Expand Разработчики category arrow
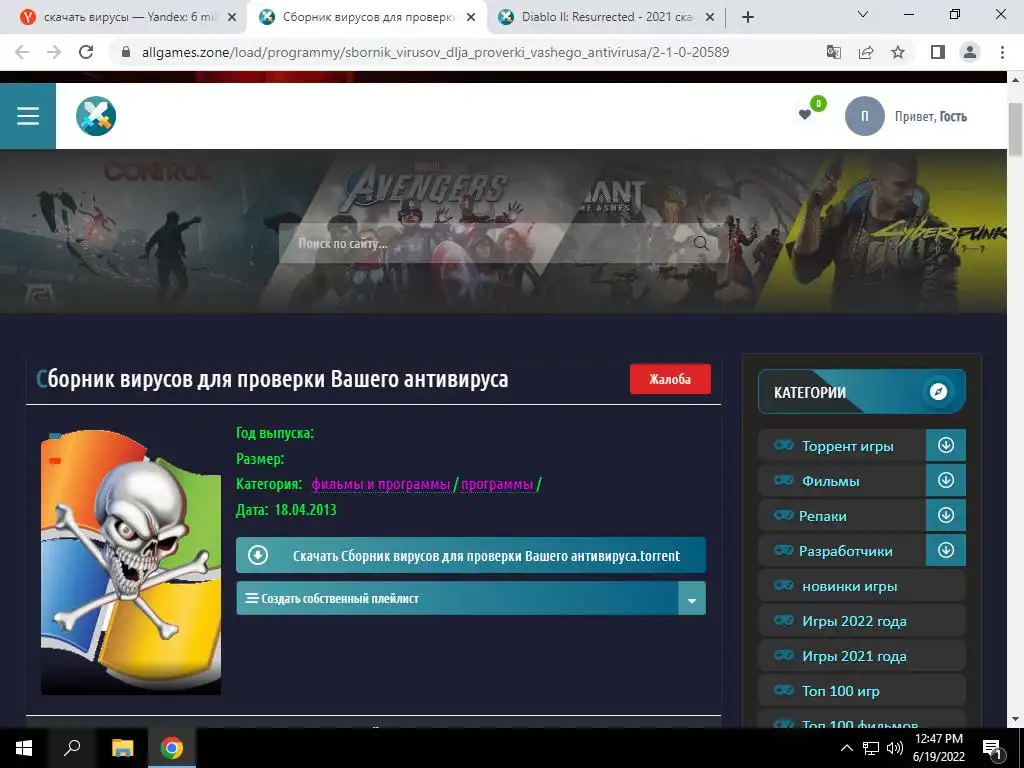 (946, 551)
